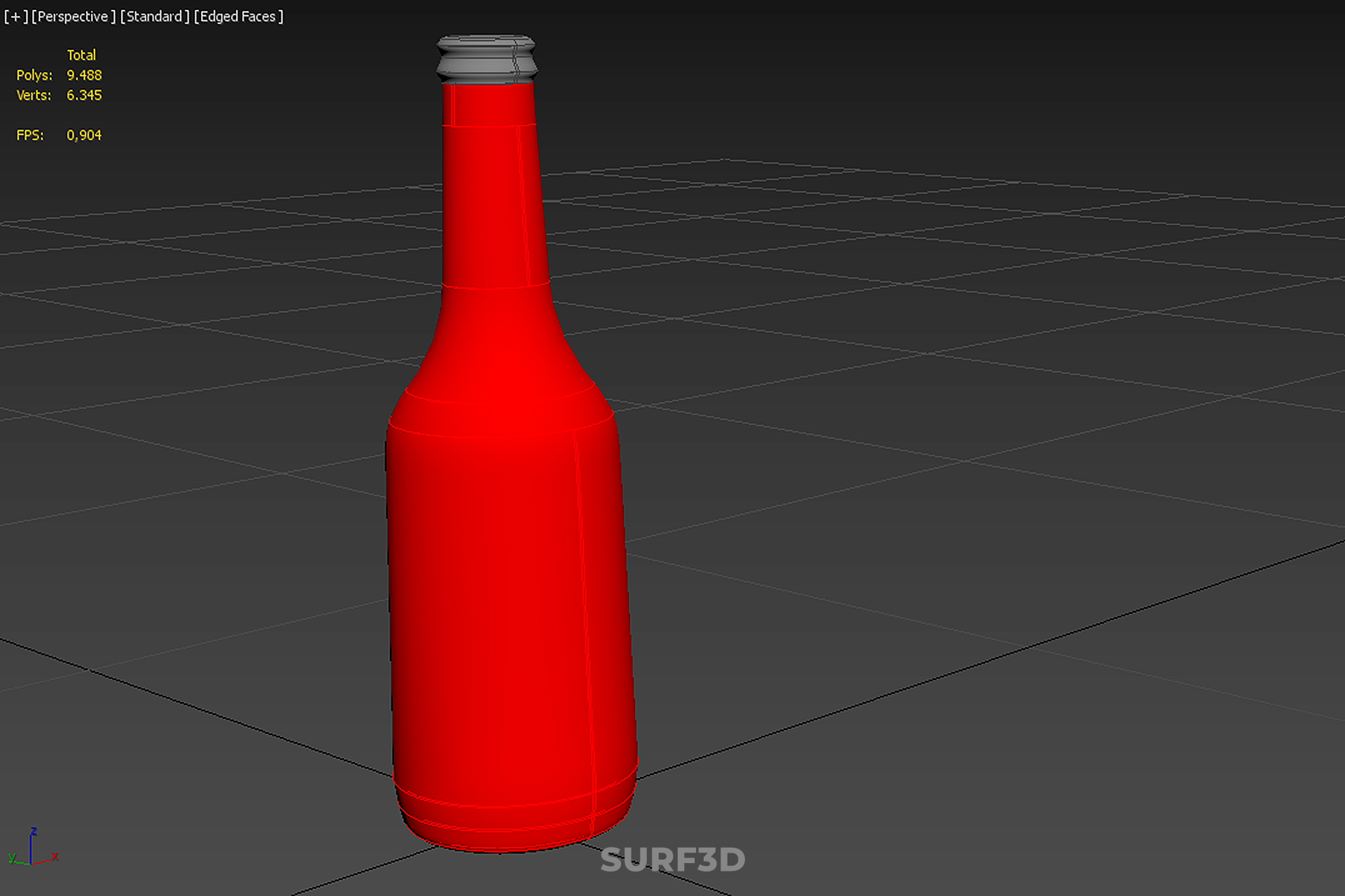Click the Total statistics header

[81, 55]
